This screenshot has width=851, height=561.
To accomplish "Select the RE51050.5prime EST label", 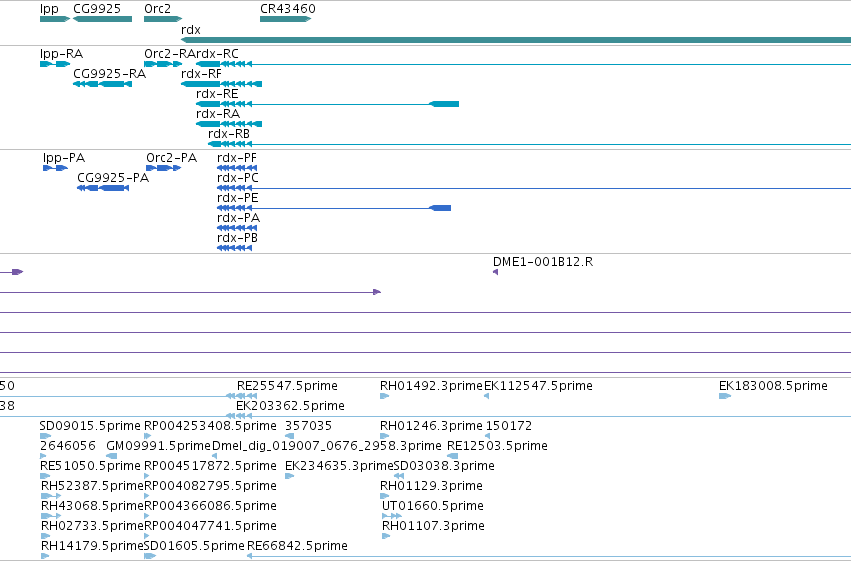I will 90,466.
